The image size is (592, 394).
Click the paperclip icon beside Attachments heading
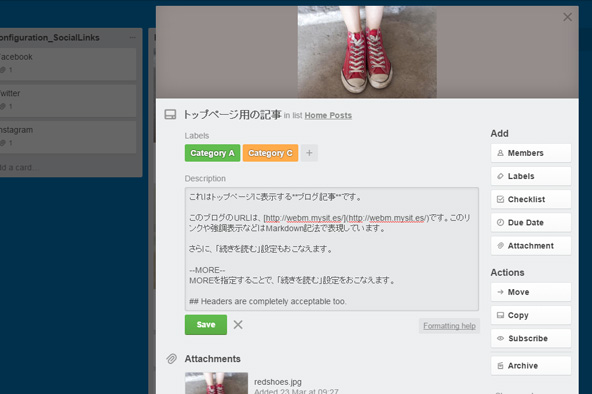pos(171,359)
